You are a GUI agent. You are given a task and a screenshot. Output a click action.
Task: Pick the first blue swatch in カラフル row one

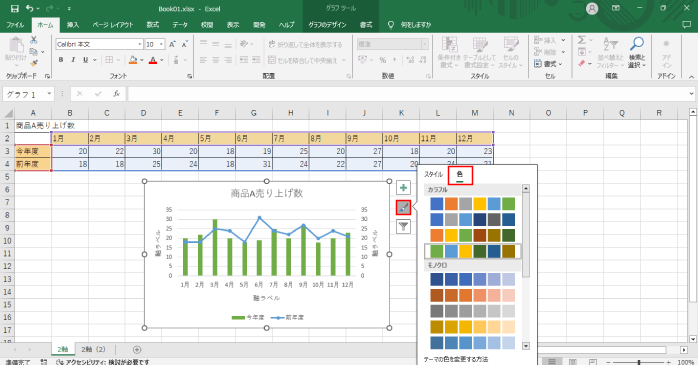[437, 204]
